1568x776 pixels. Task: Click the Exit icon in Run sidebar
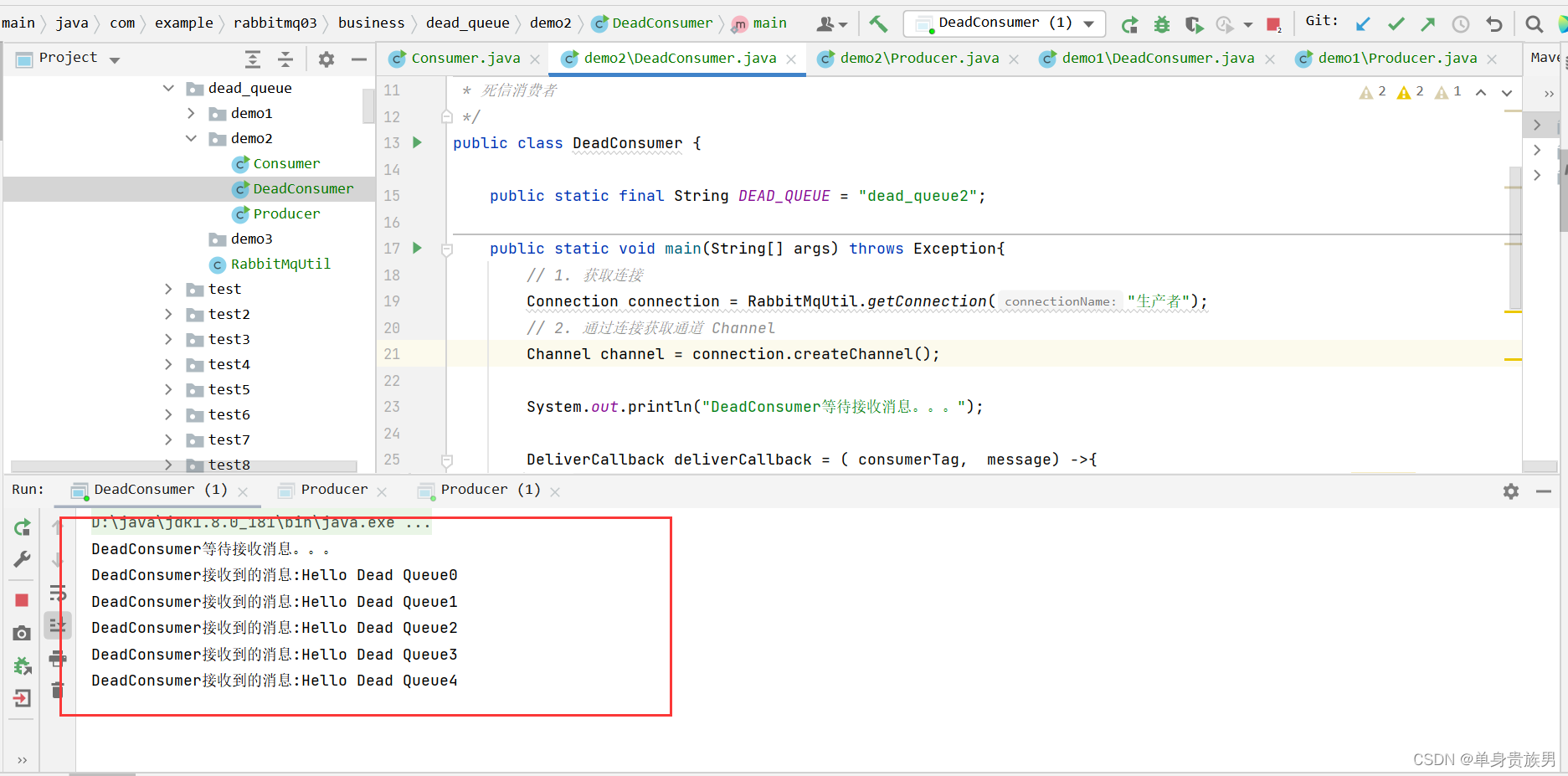(x=23, y=697)
